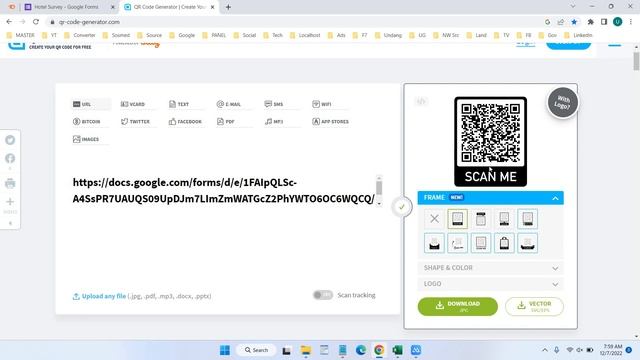Choose the BITCOIN QR code type
Image resolution: width=640 pixels, height=360 pixels.
[87, 122]
